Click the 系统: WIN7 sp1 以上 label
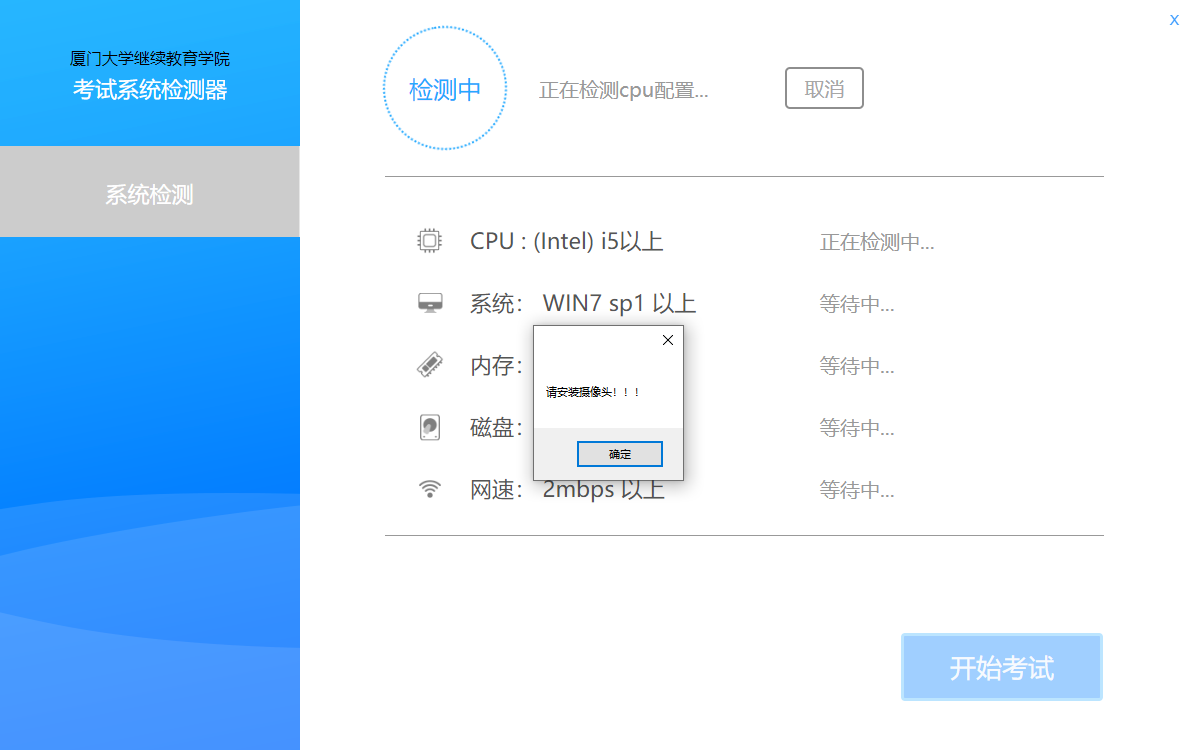 pyautogui.click(x=583, y=304)
